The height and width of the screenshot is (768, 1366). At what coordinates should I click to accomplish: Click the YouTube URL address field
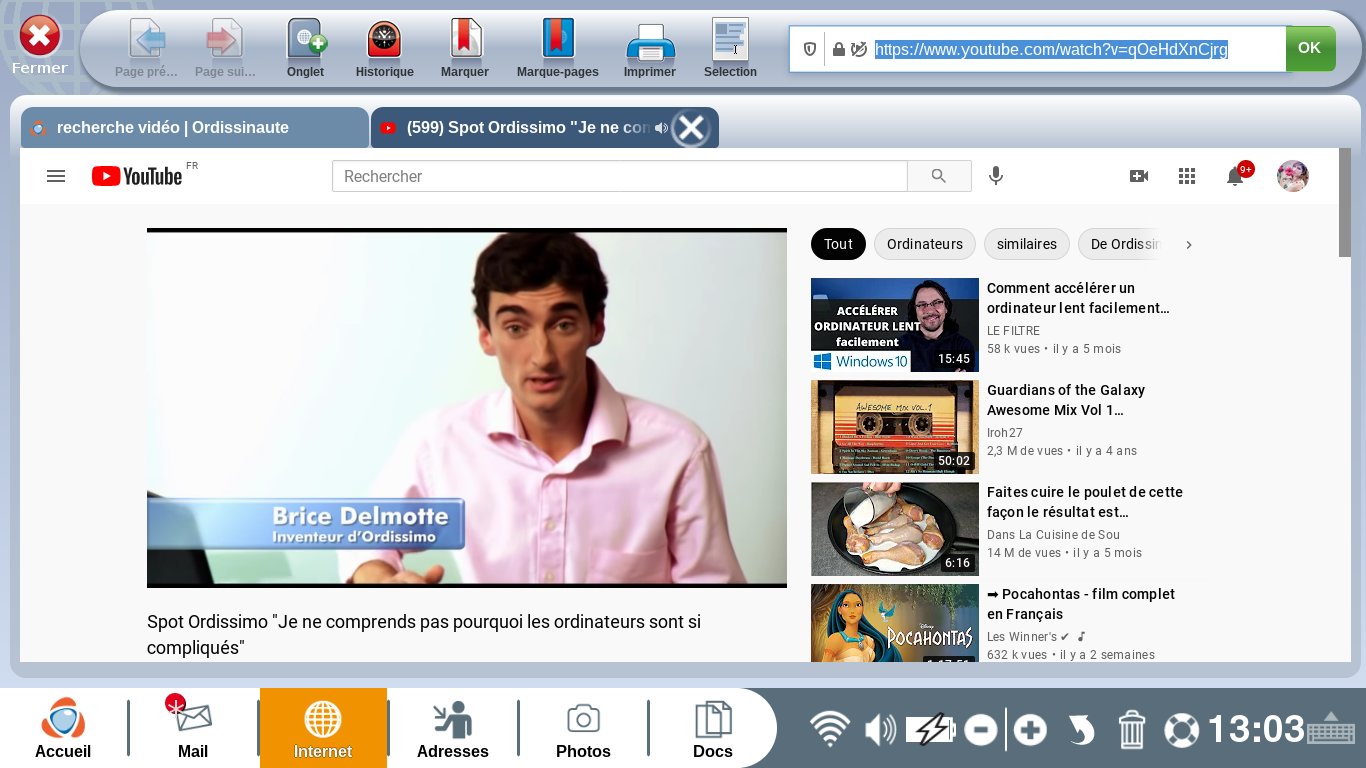[x=1051, y=49]
